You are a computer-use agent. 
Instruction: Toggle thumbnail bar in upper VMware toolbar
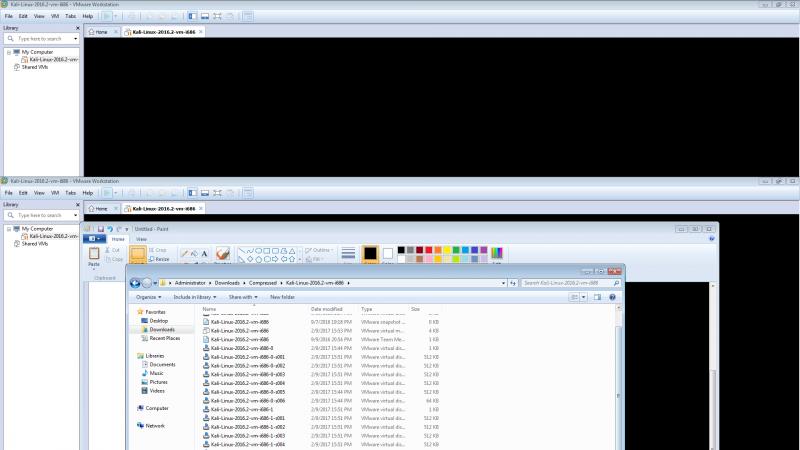tap(205, 16)
